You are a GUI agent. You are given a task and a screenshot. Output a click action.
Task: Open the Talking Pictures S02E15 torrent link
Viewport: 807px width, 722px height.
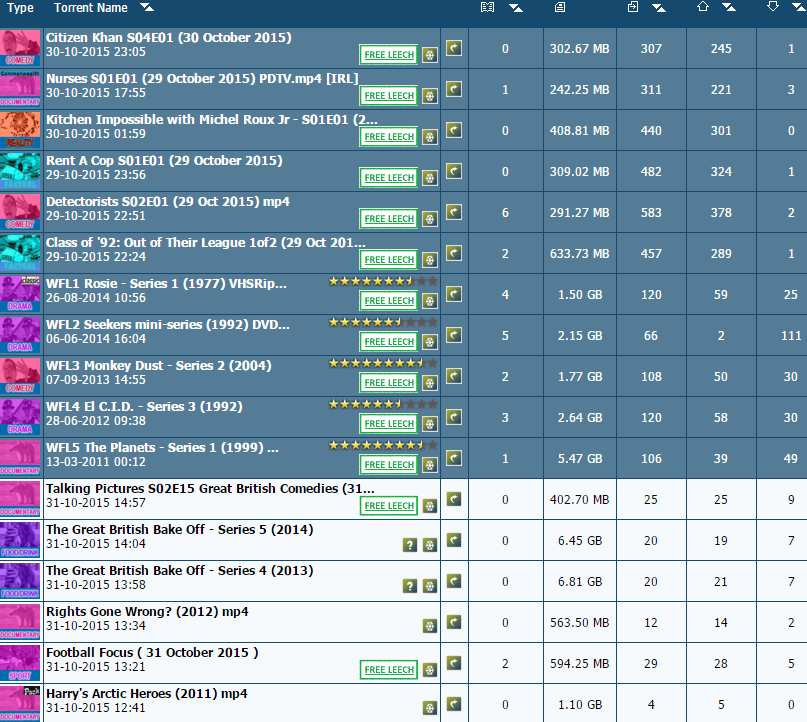[210, 488]
